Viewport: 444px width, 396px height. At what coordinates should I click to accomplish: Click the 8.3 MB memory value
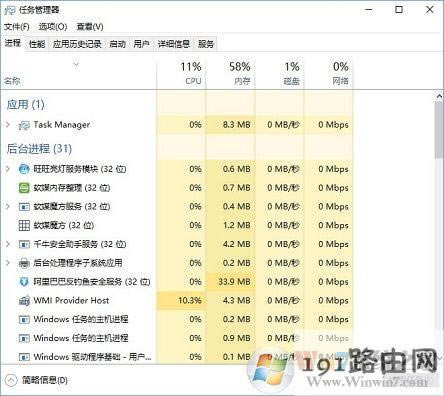click(236, 125)
